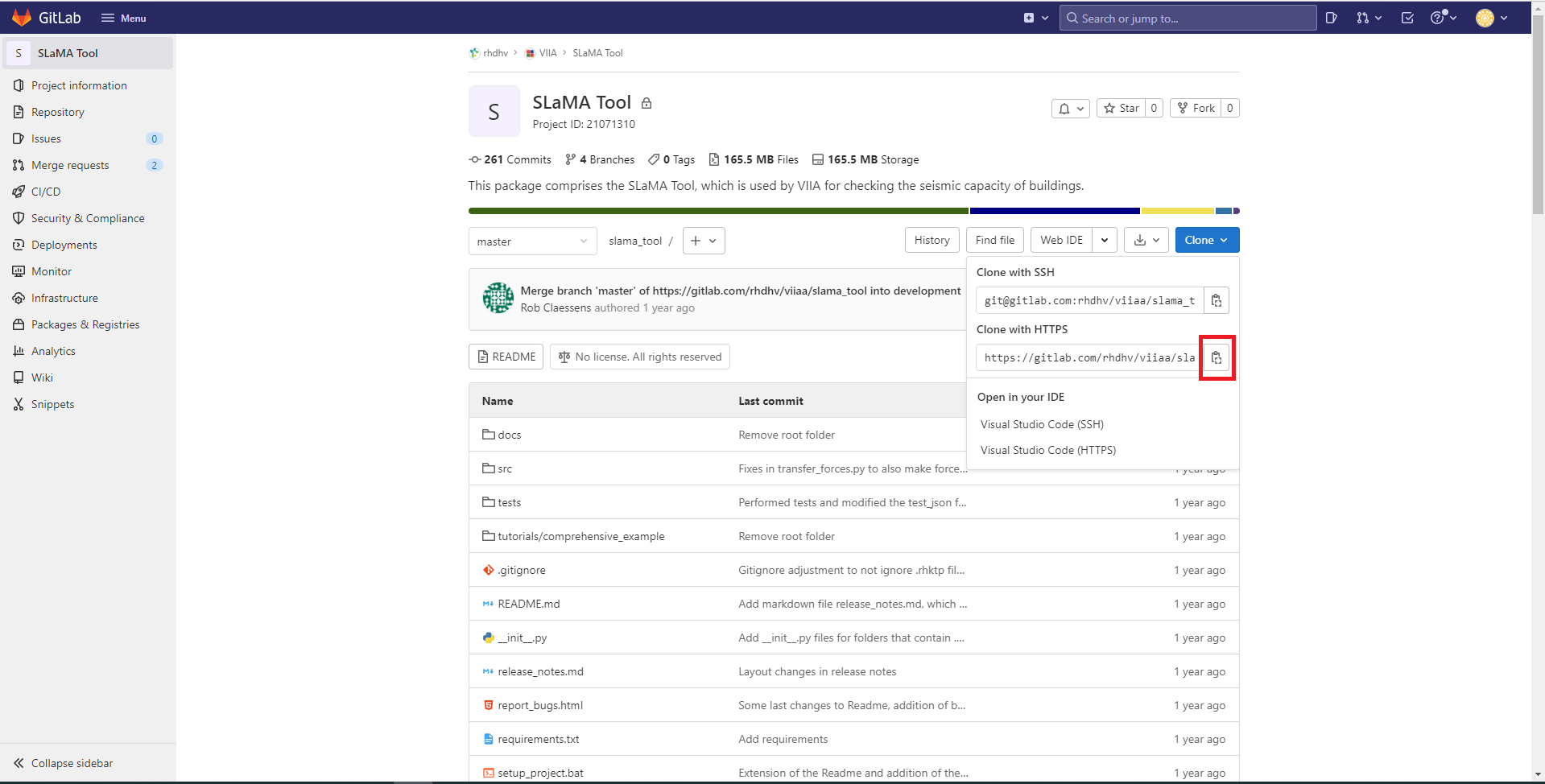Open the user avatar menu
The width and height of the screenshot is (1545, 784).
(x=1492, y=18)
